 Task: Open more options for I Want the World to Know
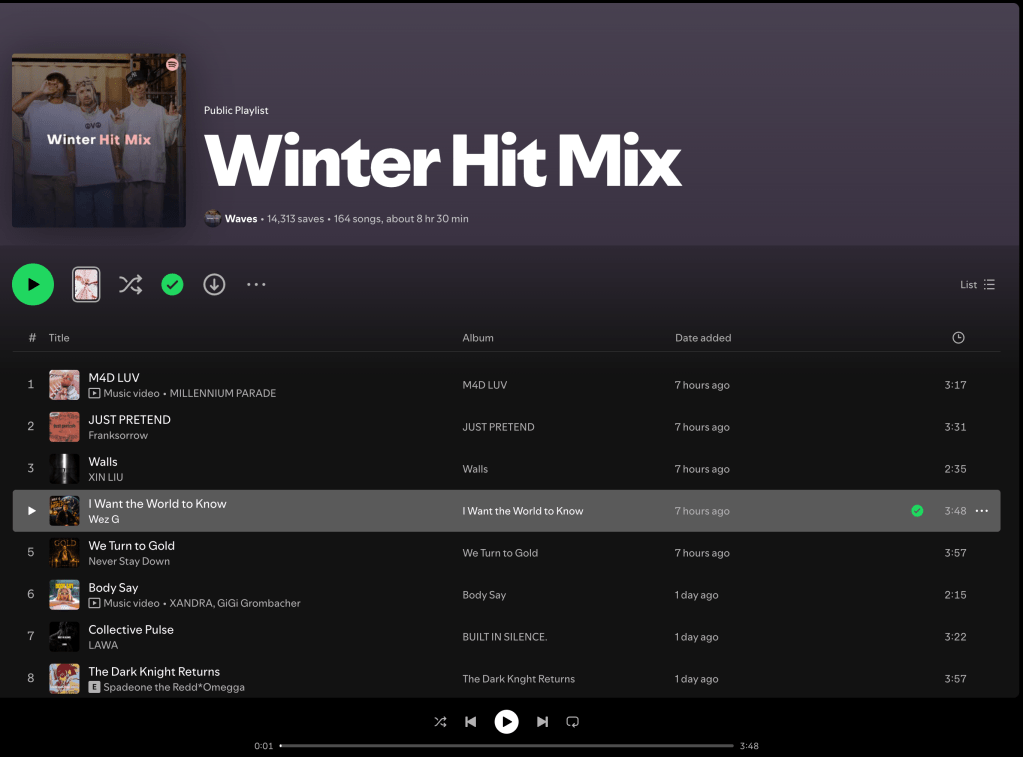982,511
